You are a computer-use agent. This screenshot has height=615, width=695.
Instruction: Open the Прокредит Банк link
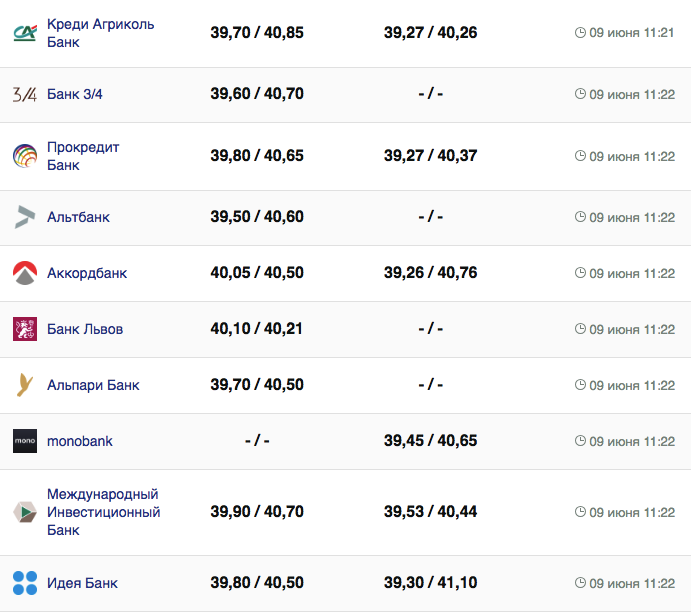83,156
